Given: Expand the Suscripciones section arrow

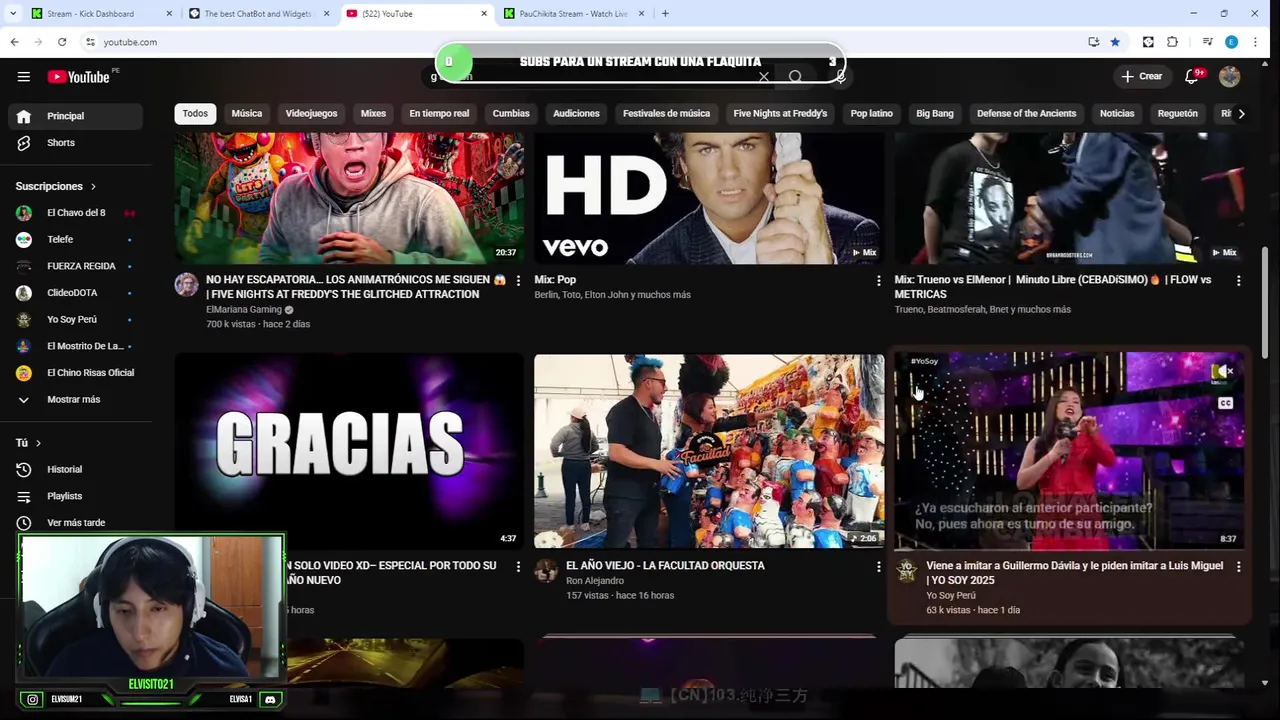Looking at the screenshot, I should tap(93, 187).
